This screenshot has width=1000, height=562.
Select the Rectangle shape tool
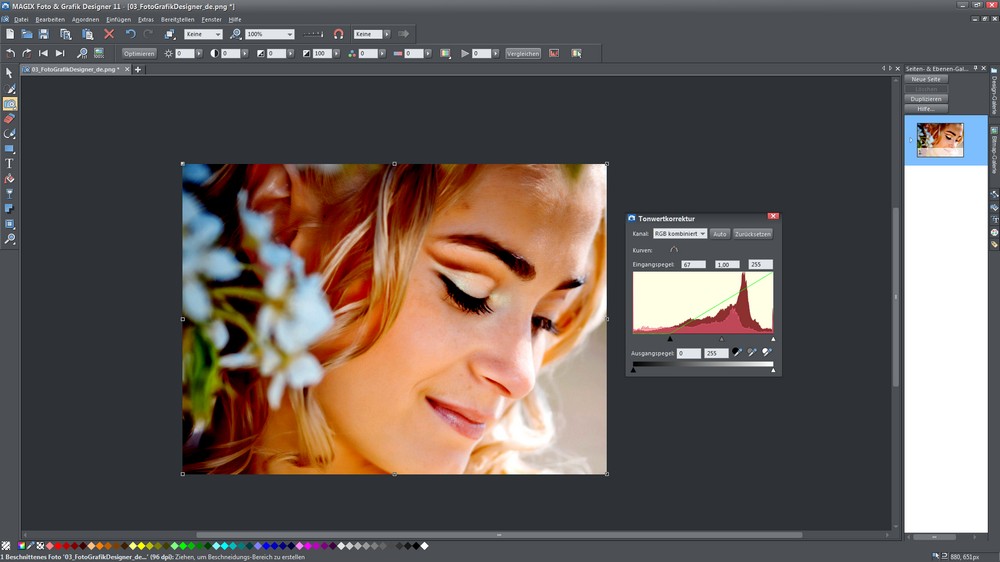(x=9, y=149)
